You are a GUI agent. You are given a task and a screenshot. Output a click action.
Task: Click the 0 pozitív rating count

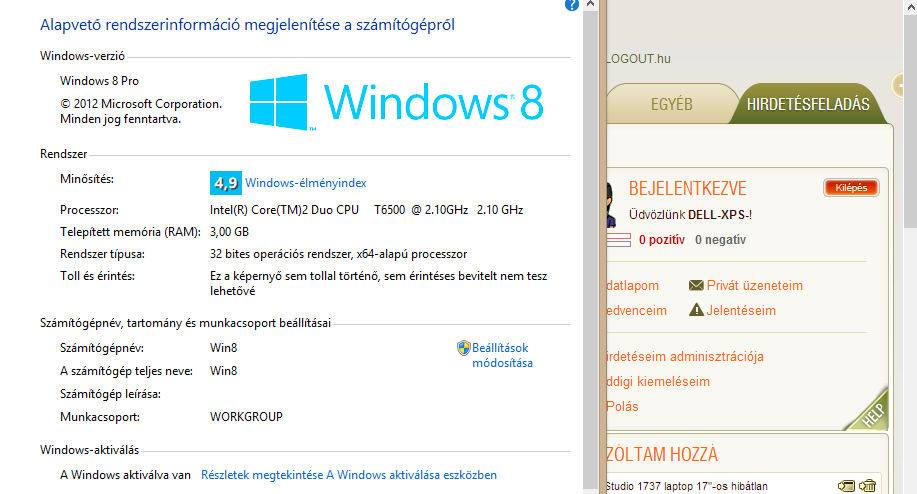pyautogui.click(x=661, y=240)
